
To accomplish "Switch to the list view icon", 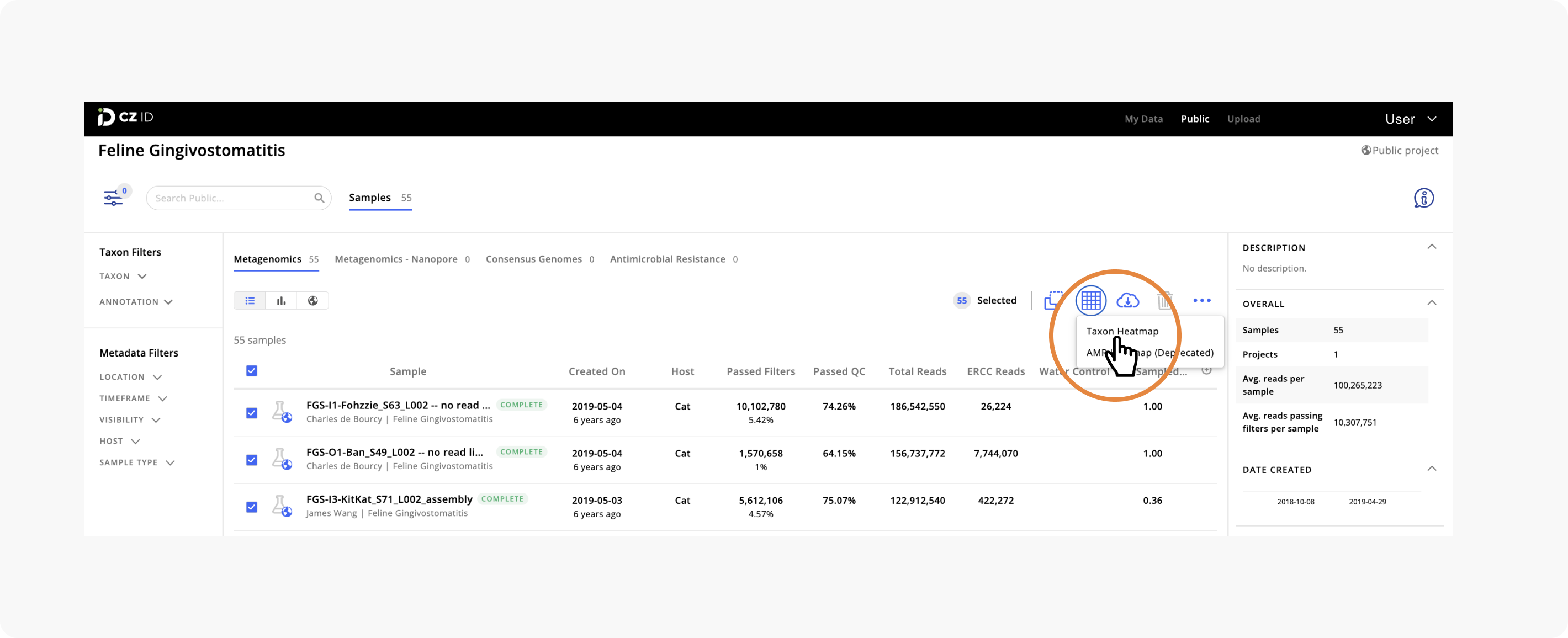I will 250,300.
